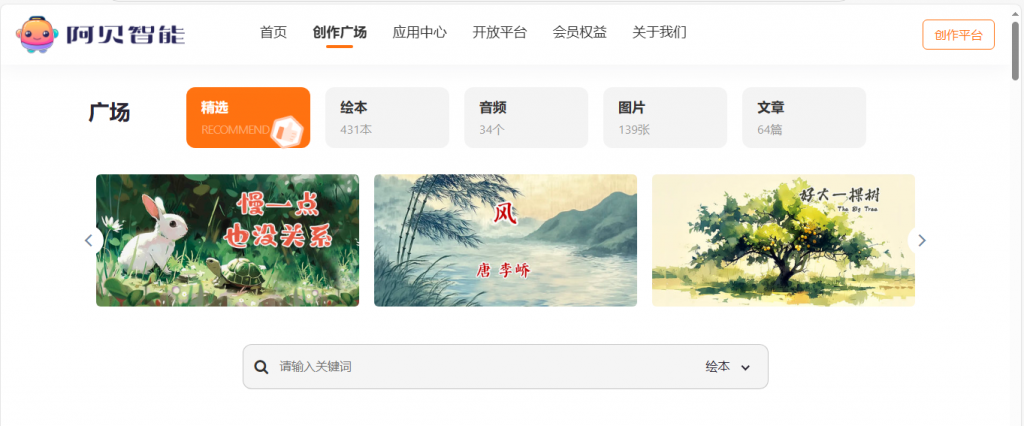The image size is (1024, 426).
Task: Open 应用中心 navigation item
Action: (420, 33)
